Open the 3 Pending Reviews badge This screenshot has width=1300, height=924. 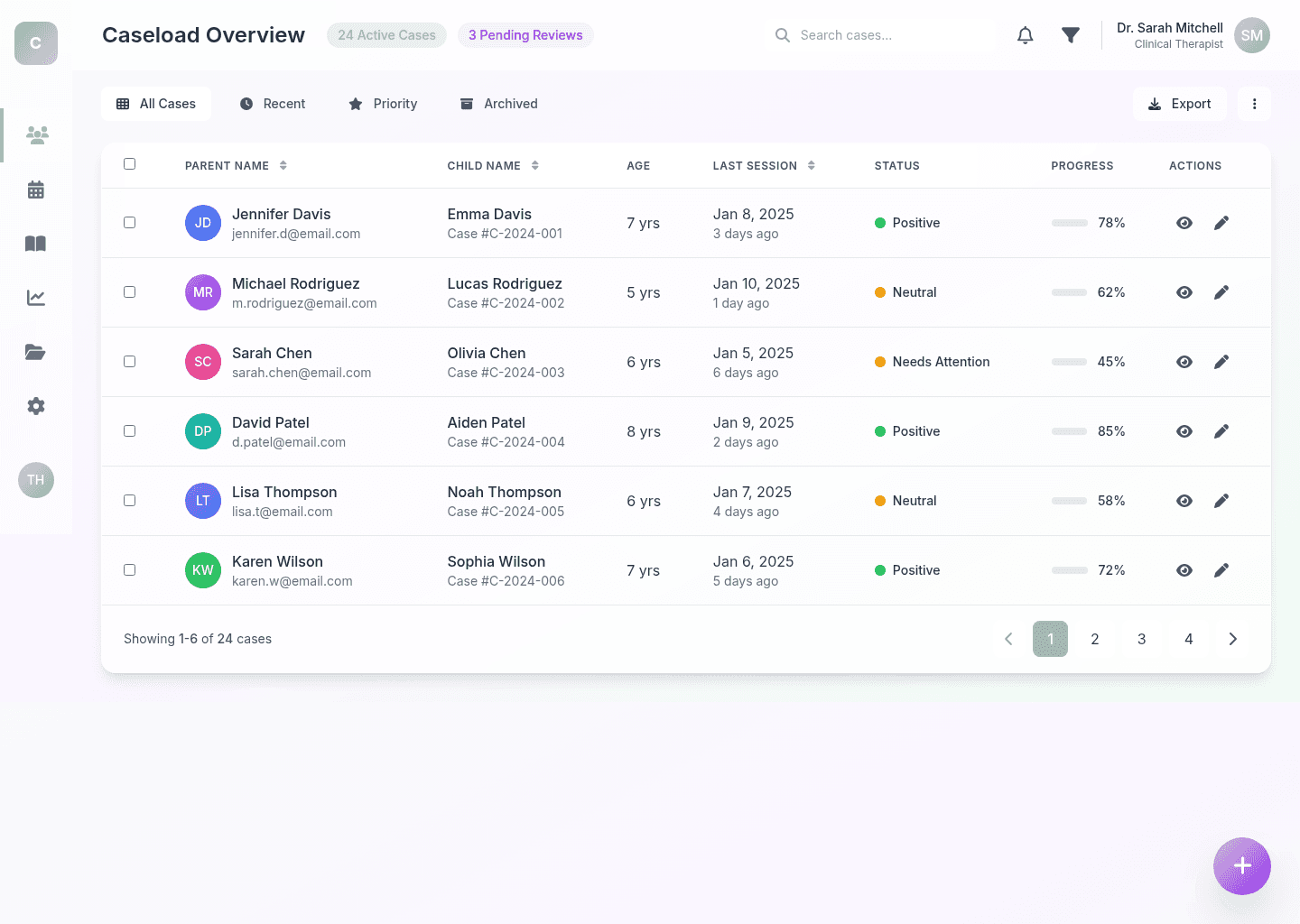coord(525,34)
